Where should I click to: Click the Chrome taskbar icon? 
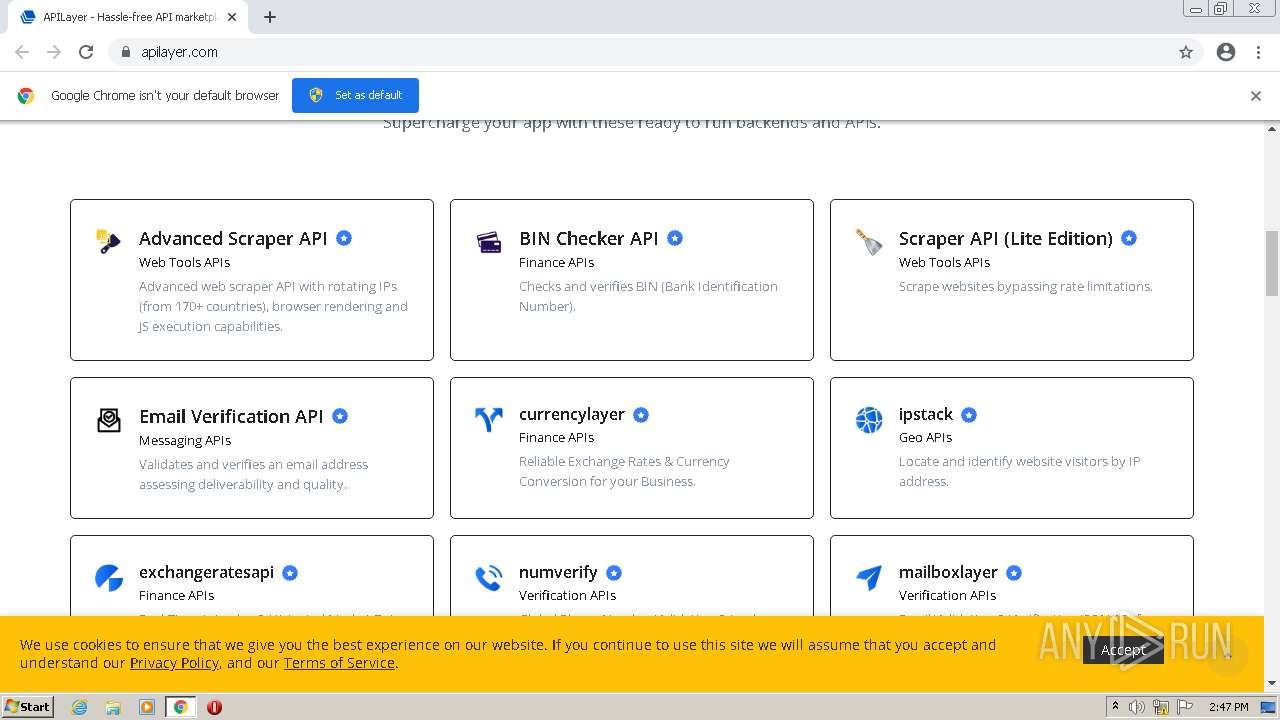pos(181,707)
